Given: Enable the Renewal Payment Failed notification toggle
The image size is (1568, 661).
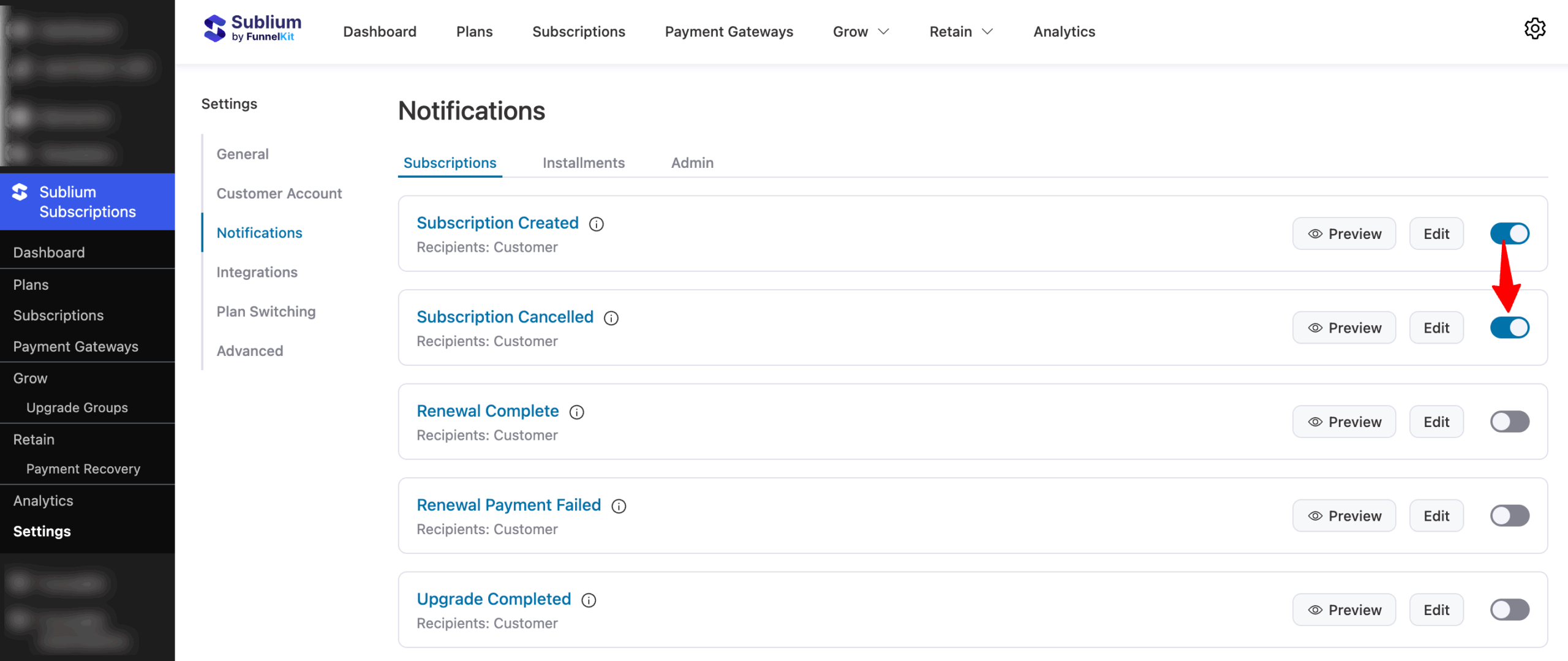Looking at the screenshot, I should coord(1509,515).
